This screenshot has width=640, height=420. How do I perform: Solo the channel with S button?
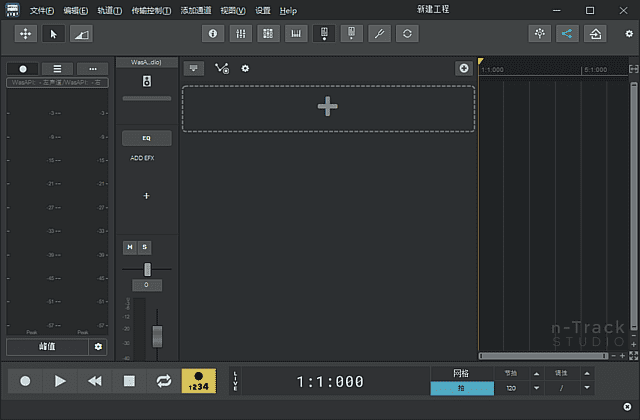point(144,247)
